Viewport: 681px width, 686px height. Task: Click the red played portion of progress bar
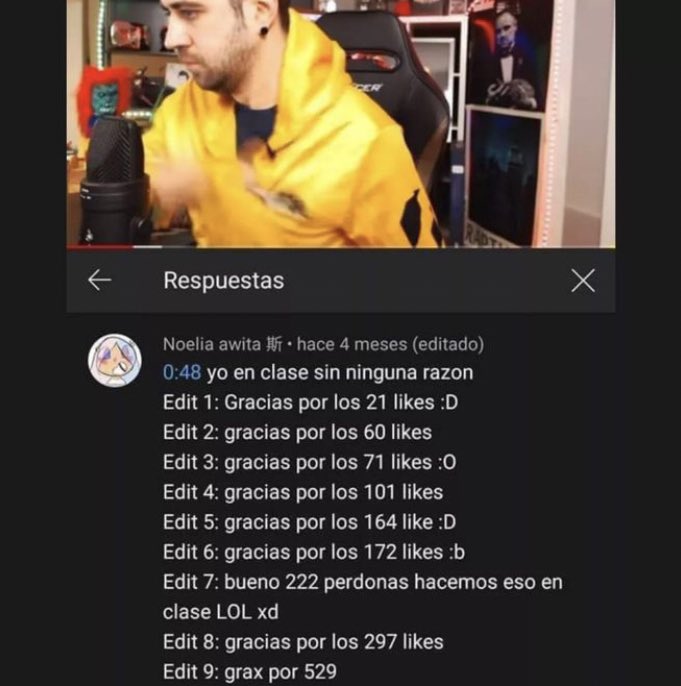tap(100, 247)
